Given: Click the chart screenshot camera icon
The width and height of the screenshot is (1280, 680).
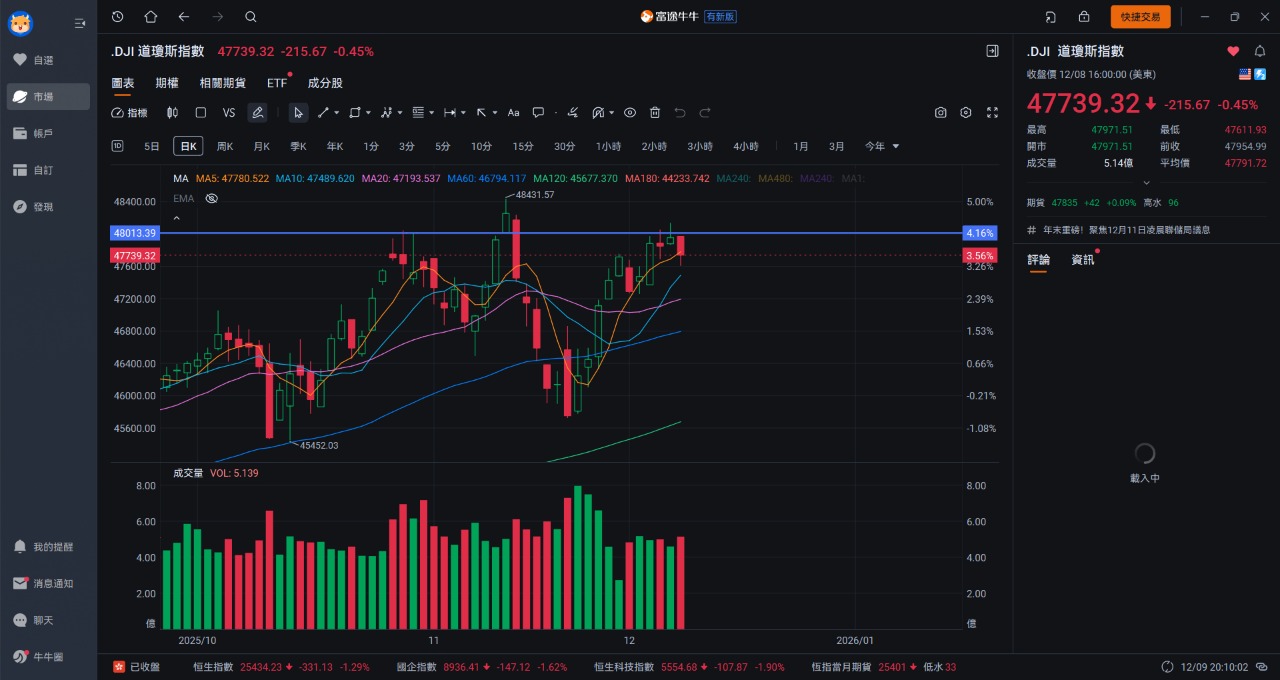Looking at the screenshot, I should coord(940,113).
